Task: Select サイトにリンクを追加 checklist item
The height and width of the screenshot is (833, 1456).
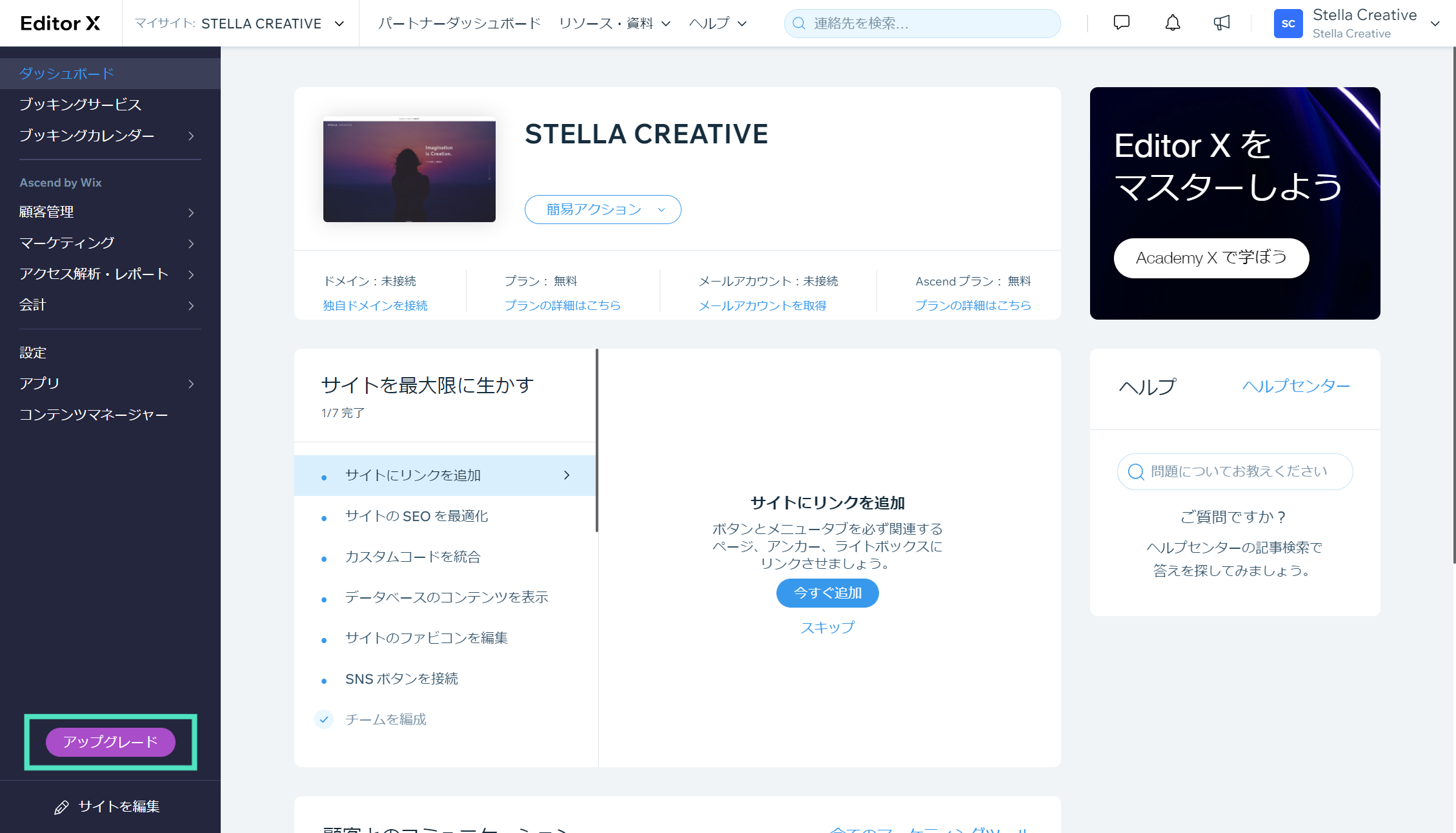Action: tap(445, 475)
